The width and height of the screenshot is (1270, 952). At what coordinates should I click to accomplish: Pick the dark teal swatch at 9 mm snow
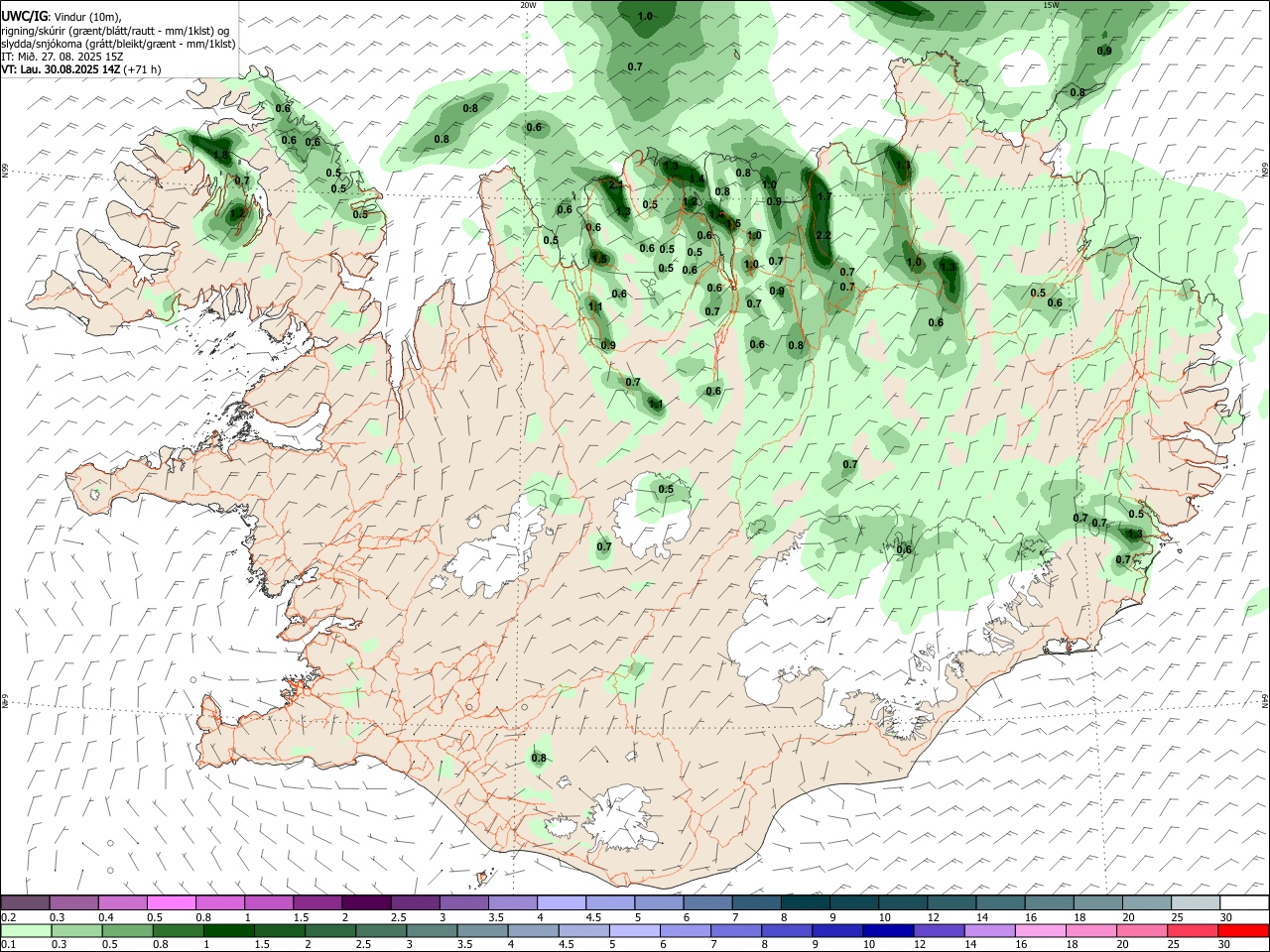pos(854,902)
